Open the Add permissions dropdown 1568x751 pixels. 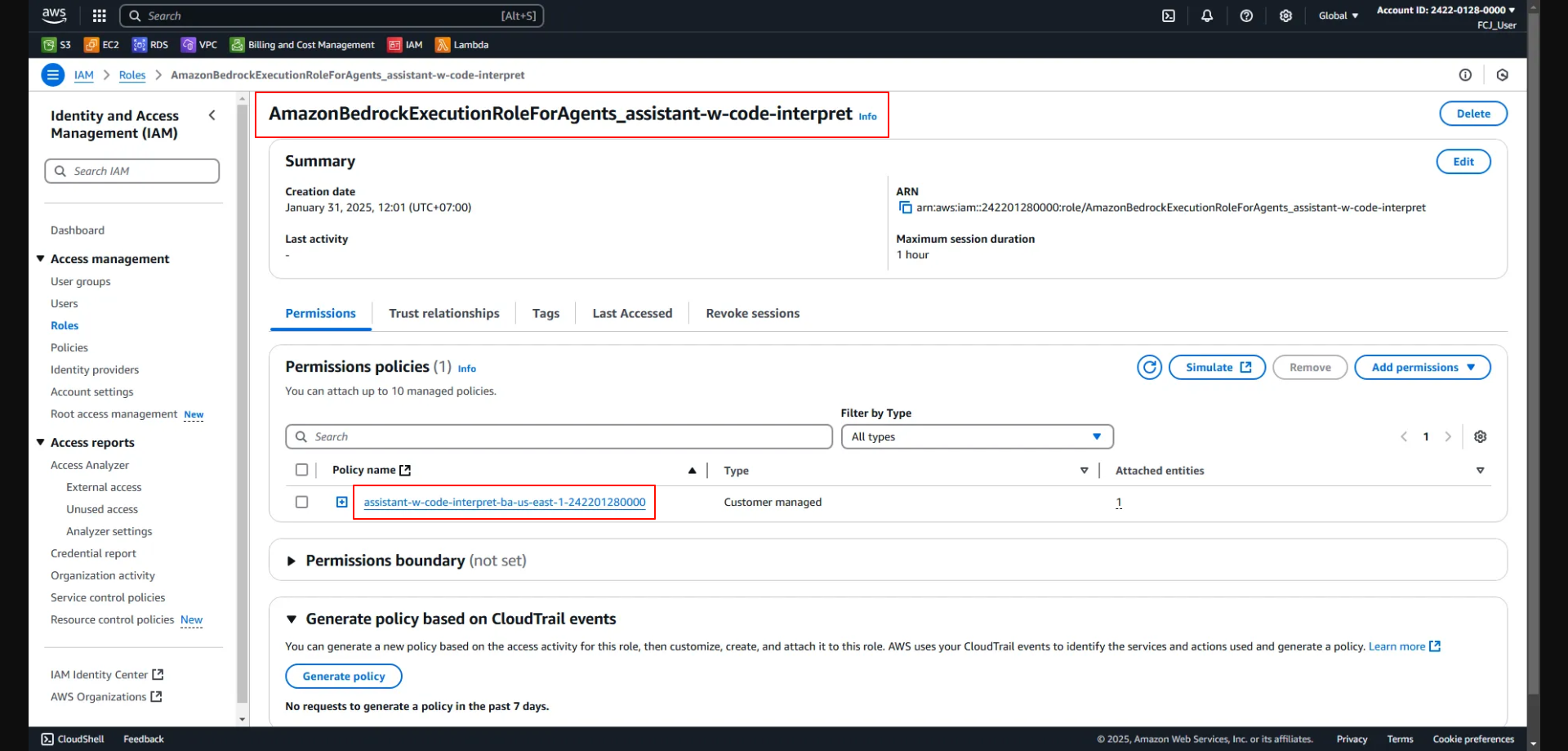pos(1422,368)
